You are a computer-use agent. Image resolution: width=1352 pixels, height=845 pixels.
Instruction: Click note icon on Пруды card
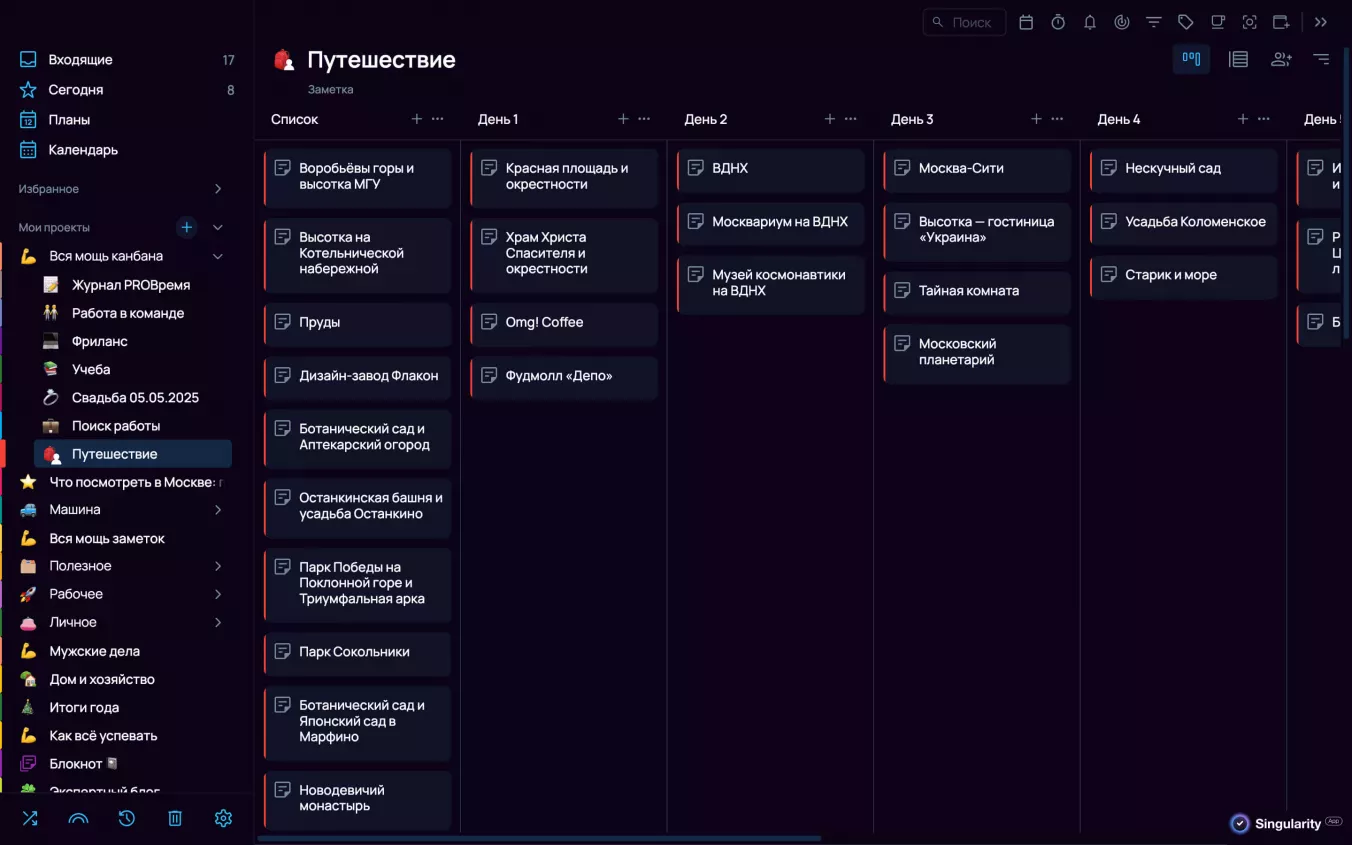pyautogui.click(x=283, y=321)
